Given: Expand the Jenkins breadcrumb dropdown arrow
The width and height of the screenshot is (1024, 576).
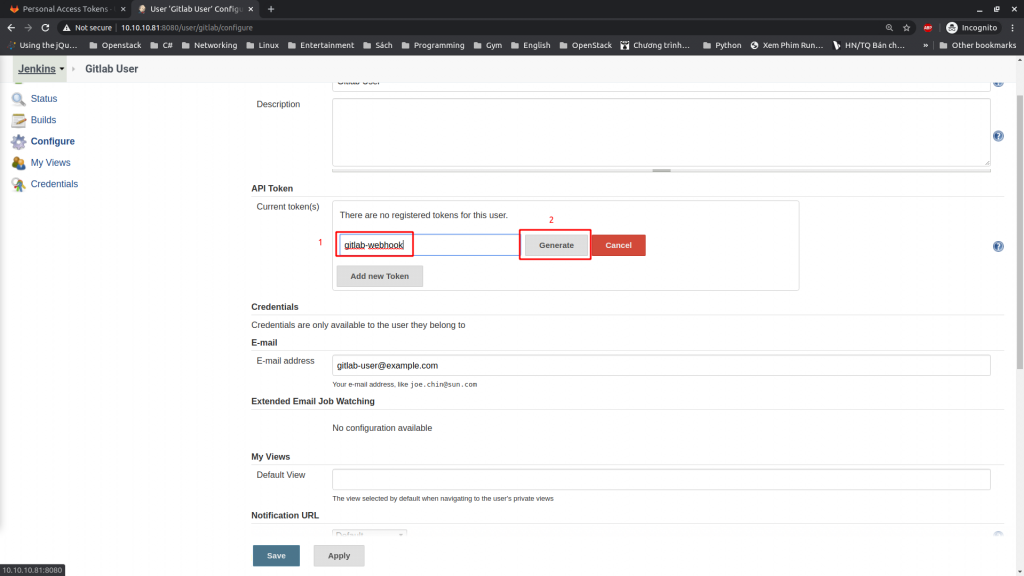Looking at the screenshot, I should click(62, 69).
